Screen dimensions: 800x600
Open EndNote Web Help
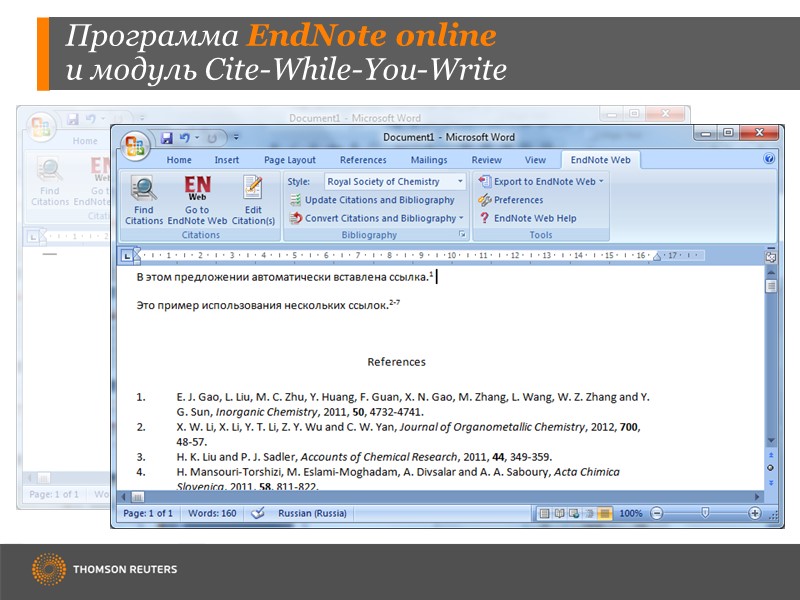click(528, 218)
